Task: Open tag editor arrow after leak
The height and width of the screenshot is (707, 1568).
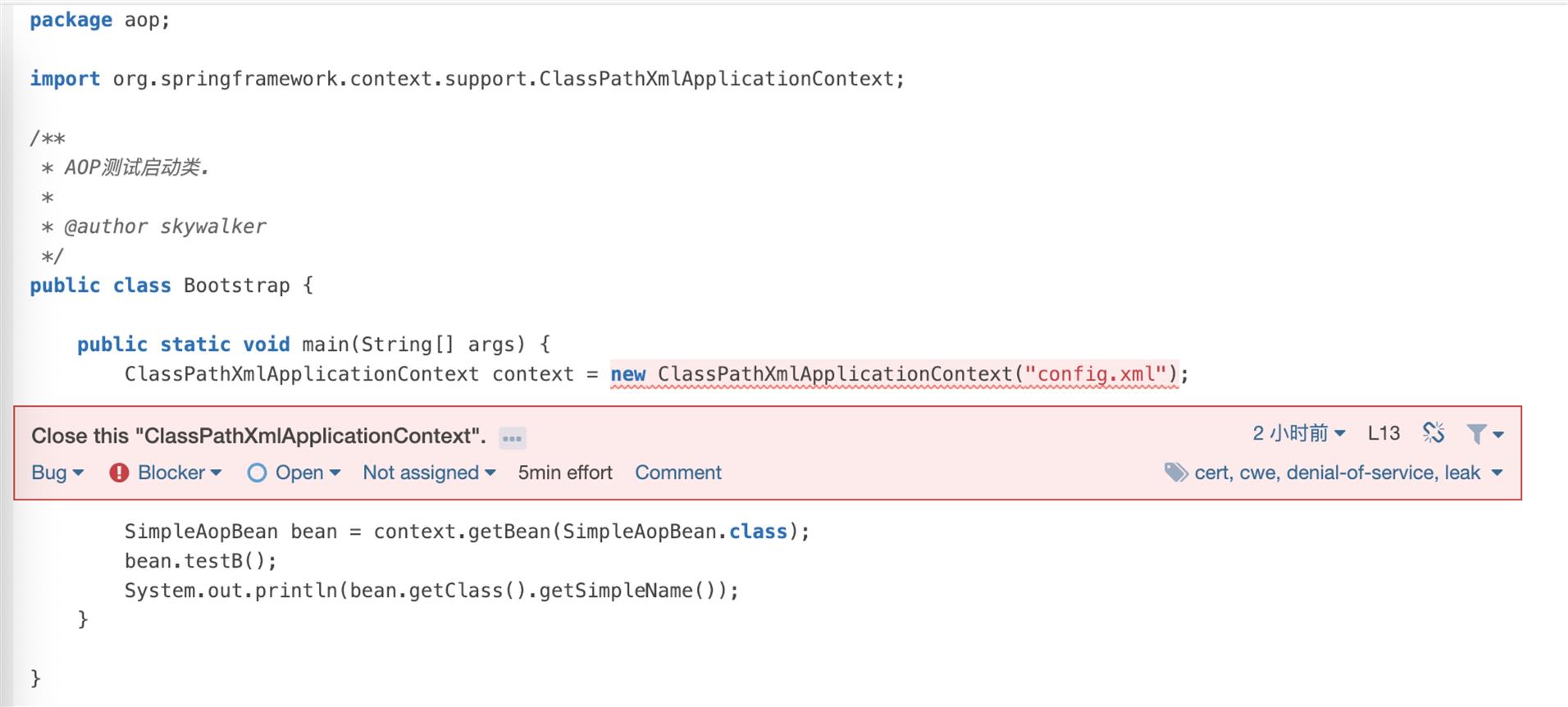Action: [x=1497, y=473]
